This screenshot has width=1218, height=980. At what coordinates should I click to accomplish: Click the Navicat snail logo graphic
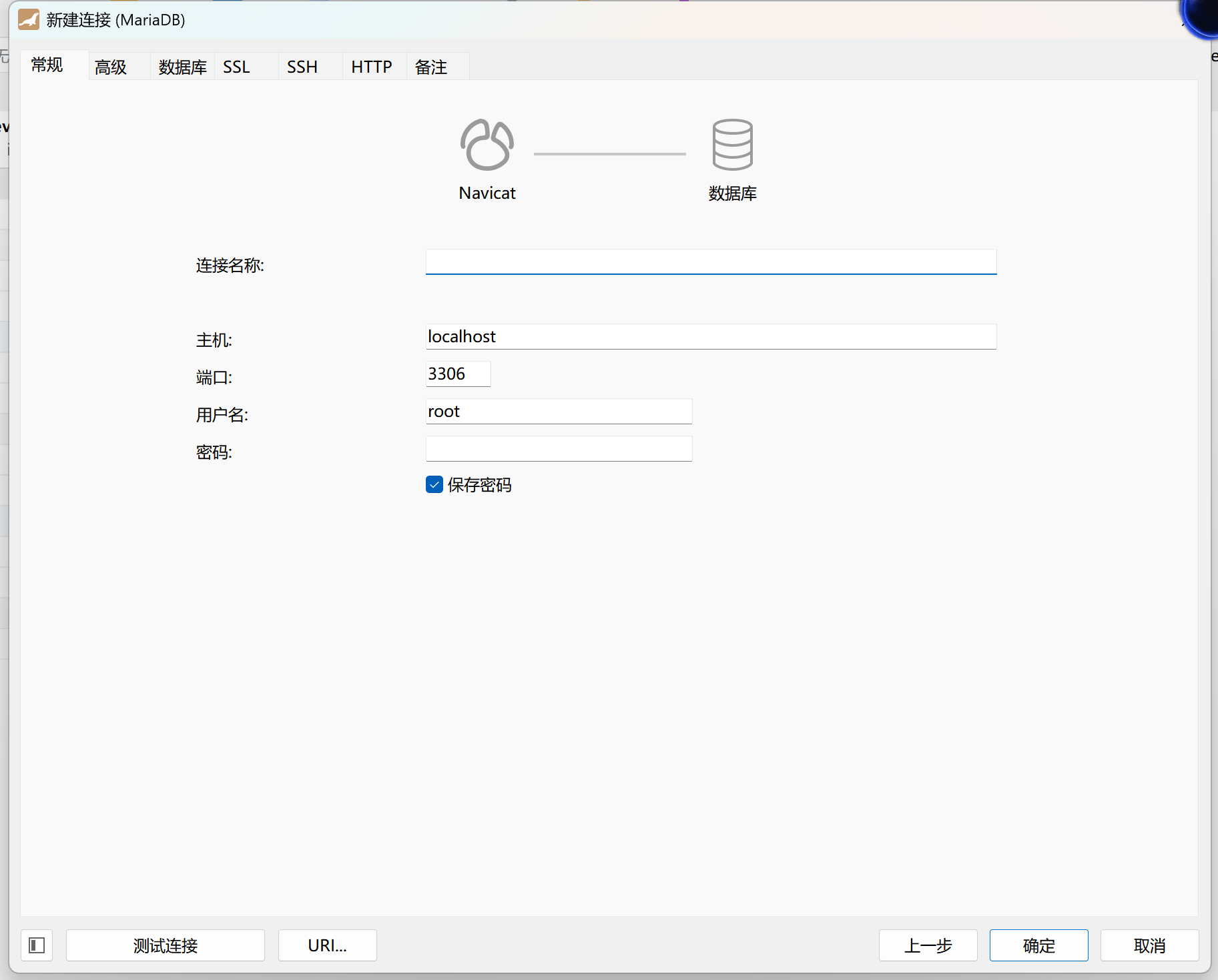click(487, 144)
